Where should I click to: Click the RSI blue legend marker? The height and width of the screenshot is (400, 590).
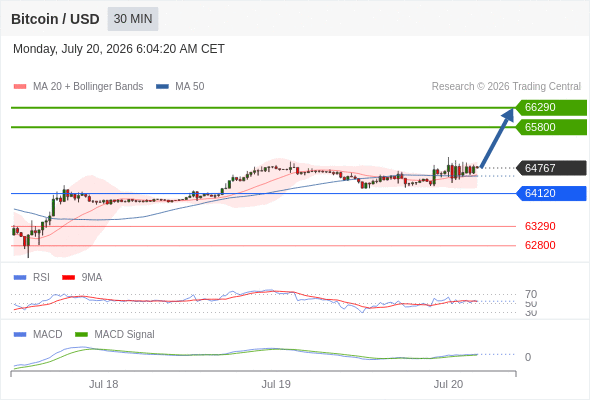tap(20, 278)
